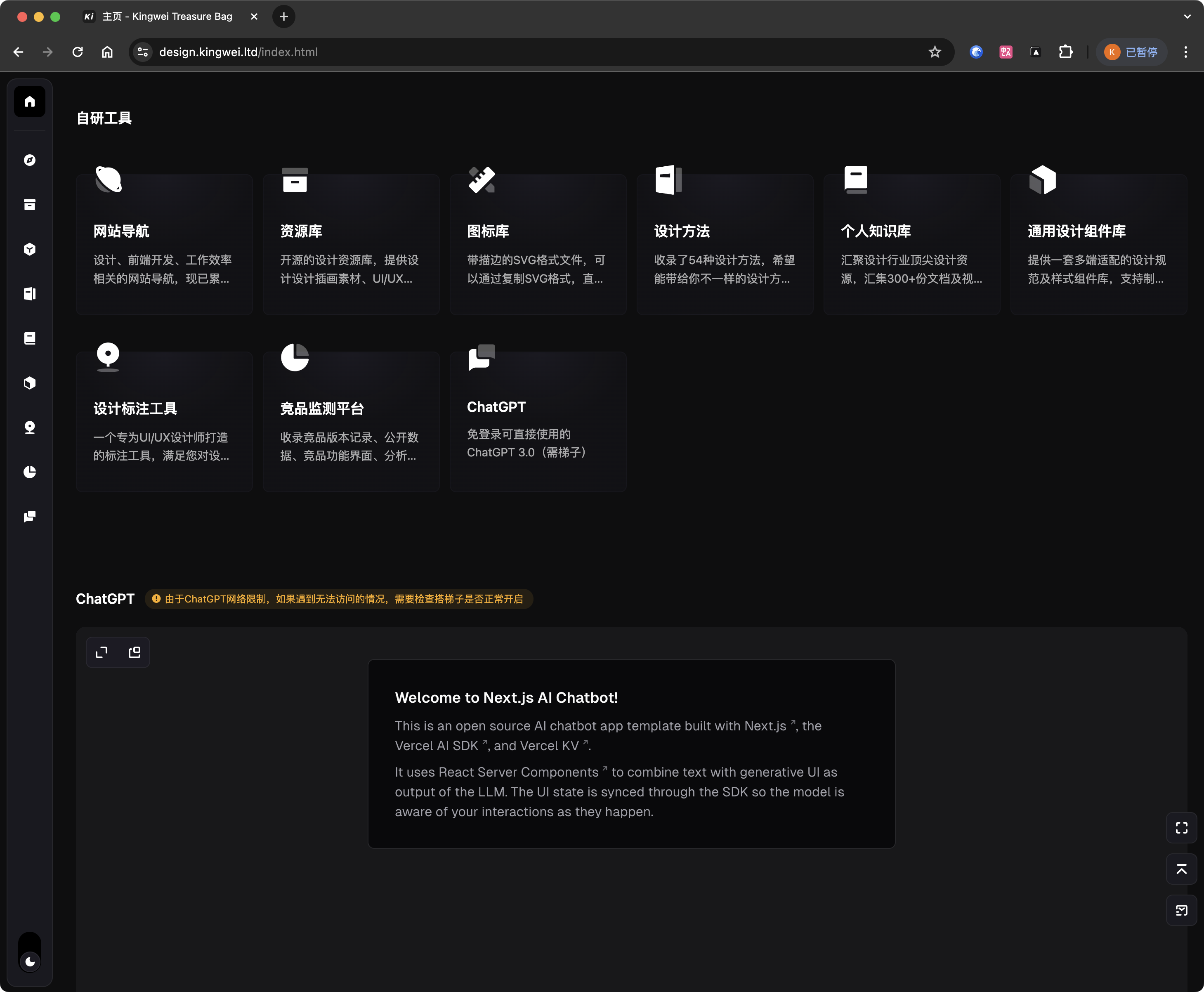Screen dimensions: 1204x992
Task: Toggle dark mode moon switch
Action: [x=30, y=961]
